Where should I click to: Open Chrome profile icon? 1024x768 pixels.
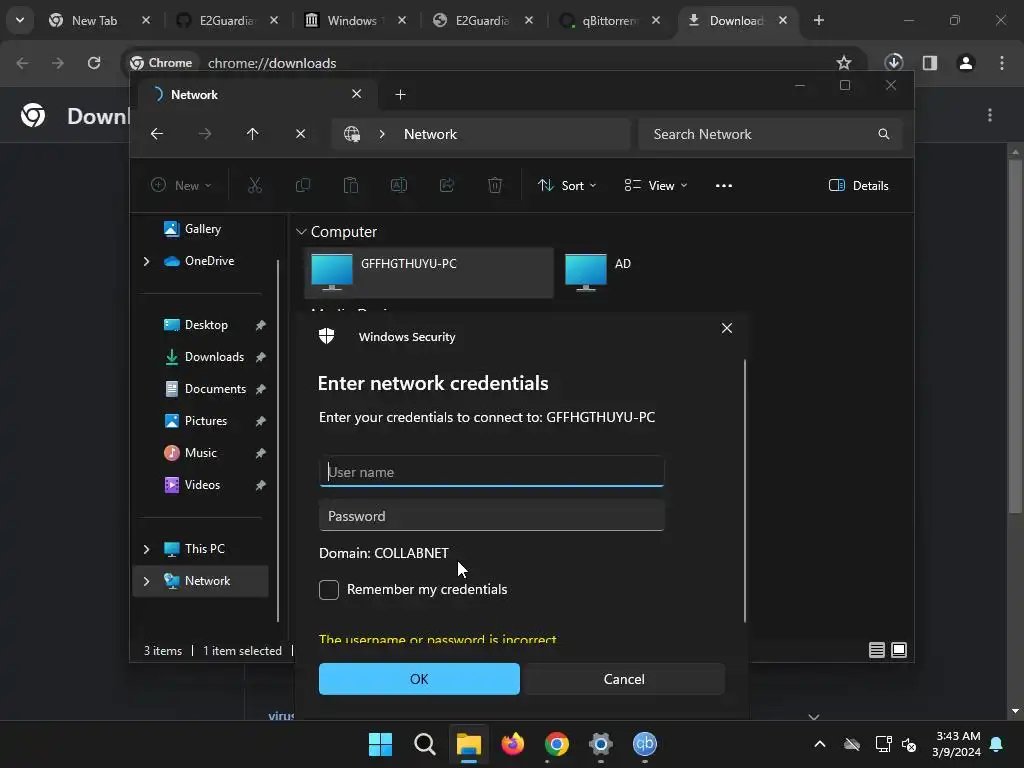tap(965, 63)
